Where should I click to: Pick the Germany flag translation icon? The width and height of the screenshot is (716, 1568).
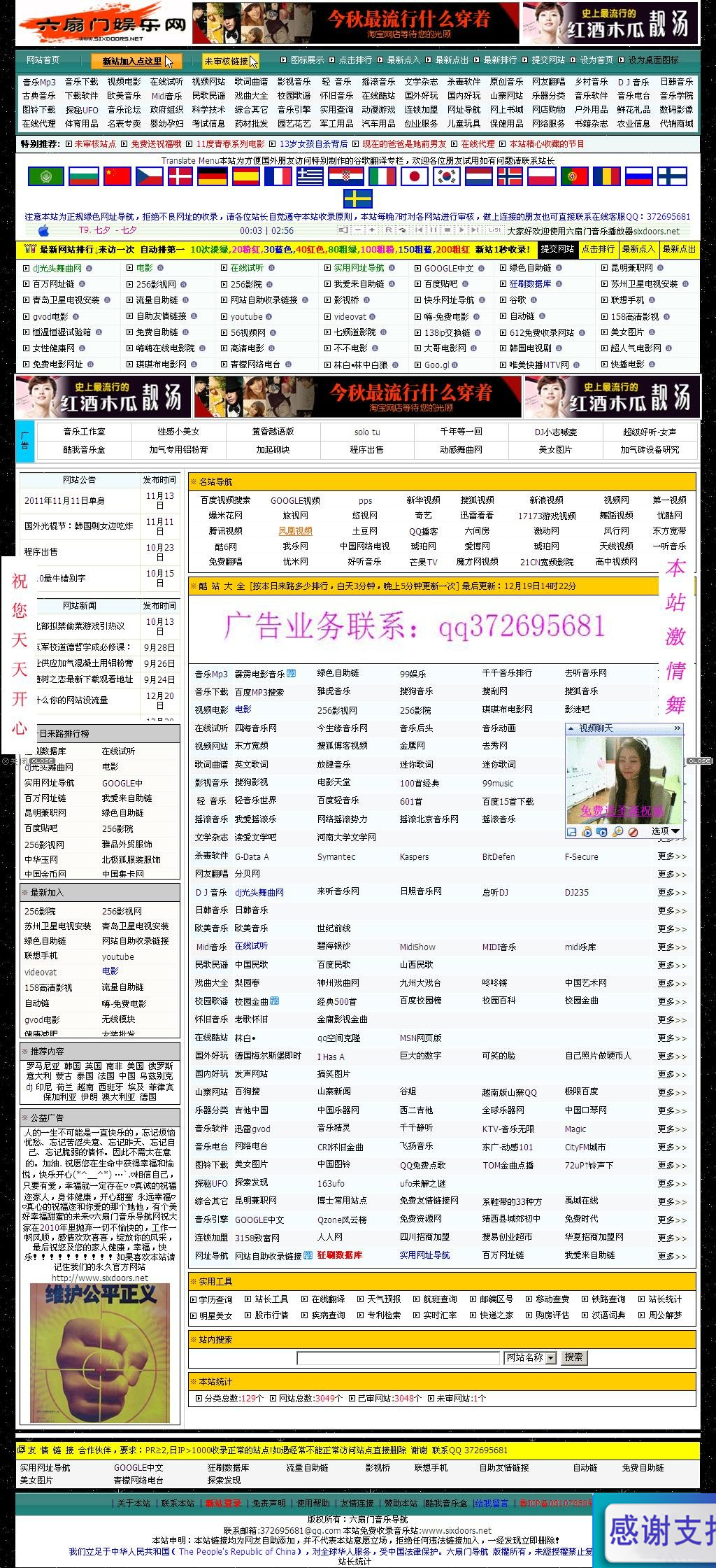pos(212,176)
